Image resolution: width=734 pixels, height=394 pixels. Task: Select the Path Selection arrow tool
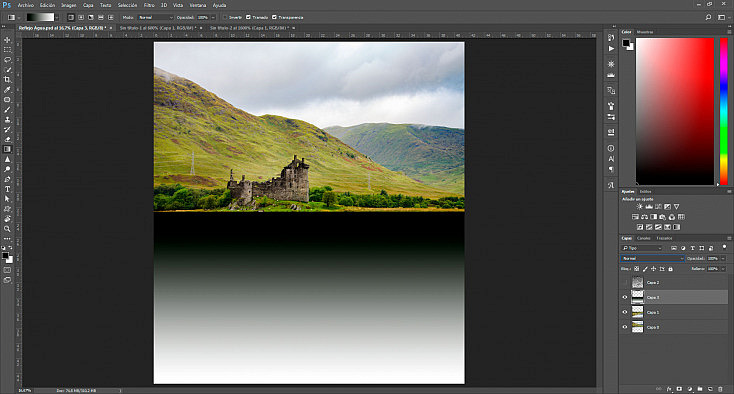coord(7,199)
